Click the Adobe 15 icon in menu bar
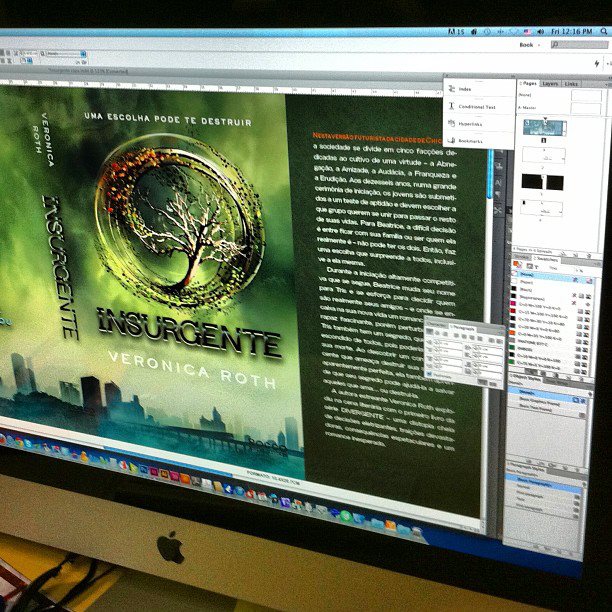Screen dimensions: 612x612 click(456, 32)
